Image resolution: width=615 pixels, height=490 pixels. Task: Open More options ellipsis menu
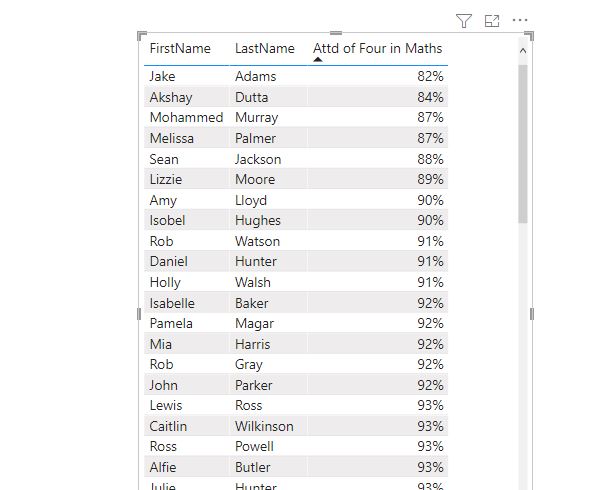coord(520,20)
